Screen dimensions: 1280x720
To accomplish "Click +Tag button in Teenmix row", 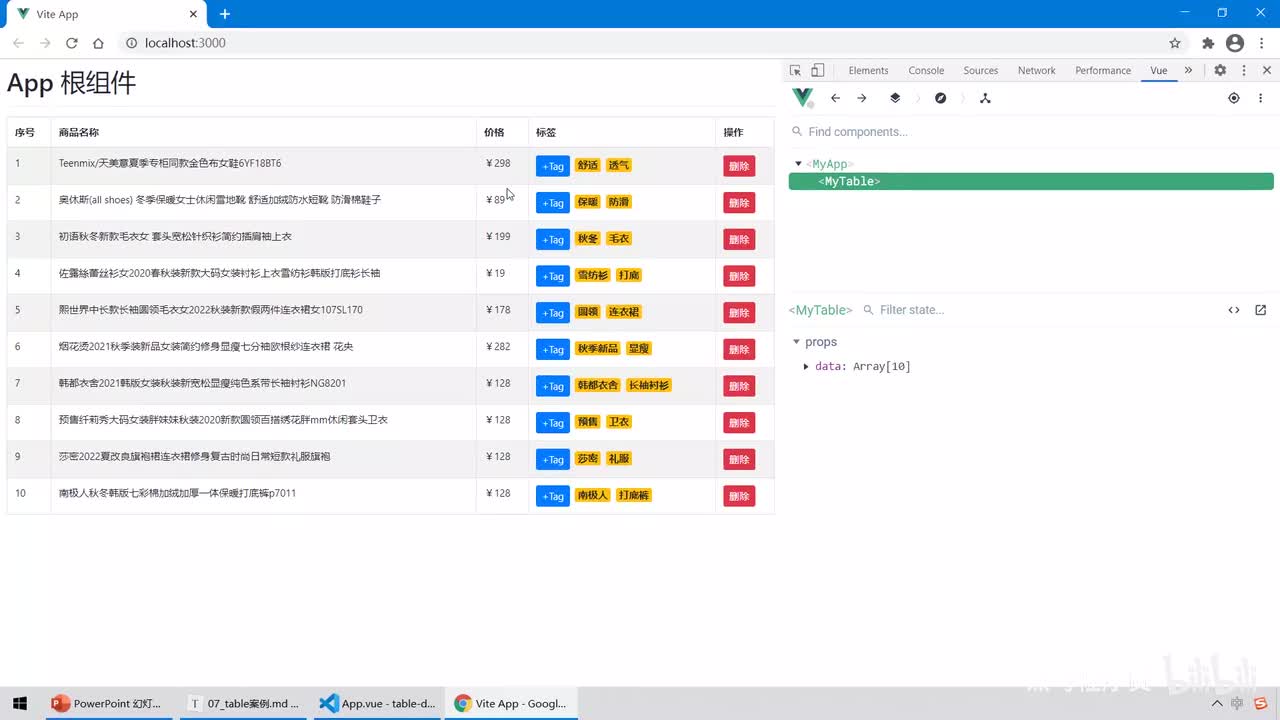I will (553, 166).
